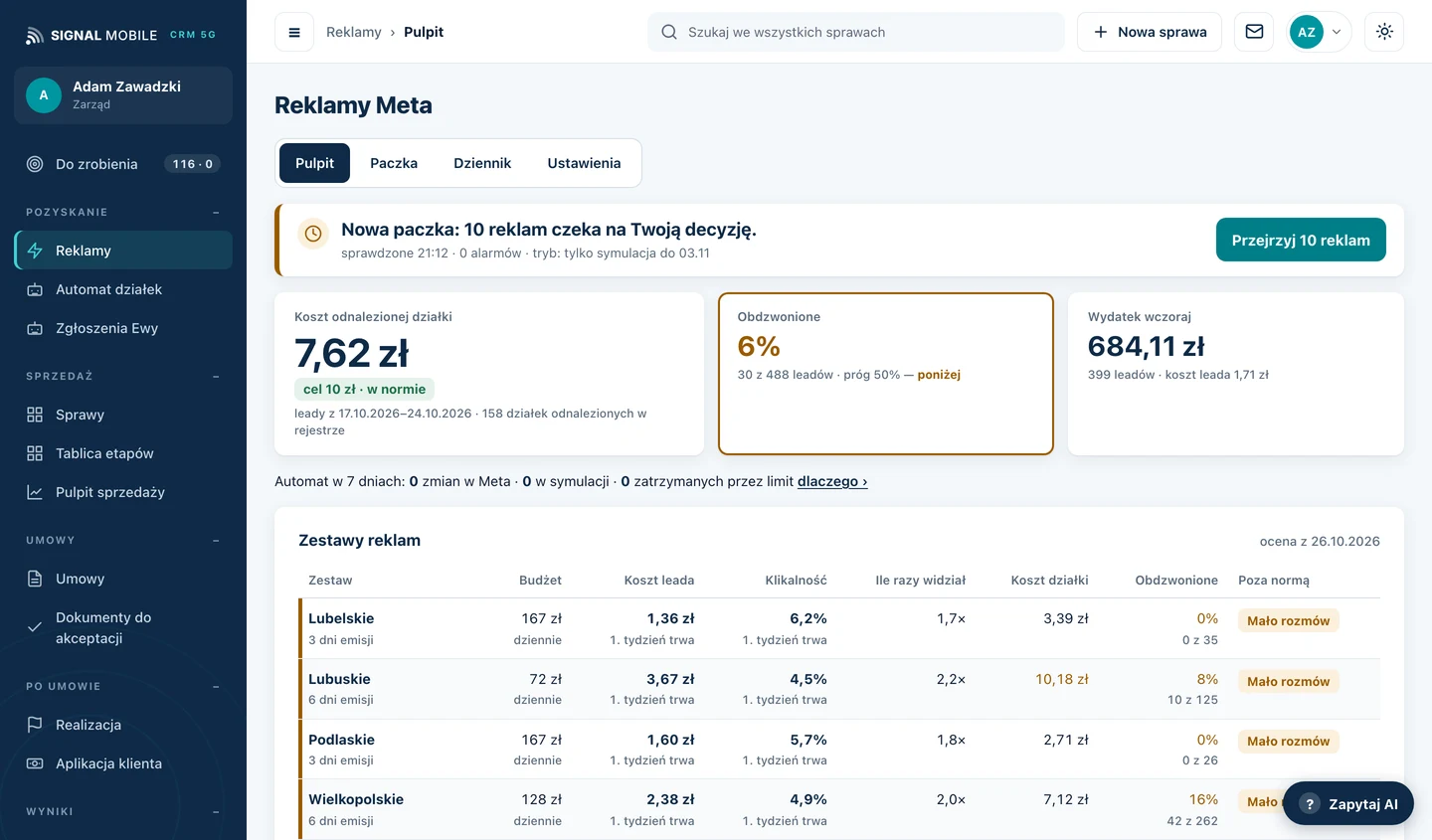Click the Wielkopolskie ad set name
Screen dimensions: 1432x840
click(x=356, y=799)
